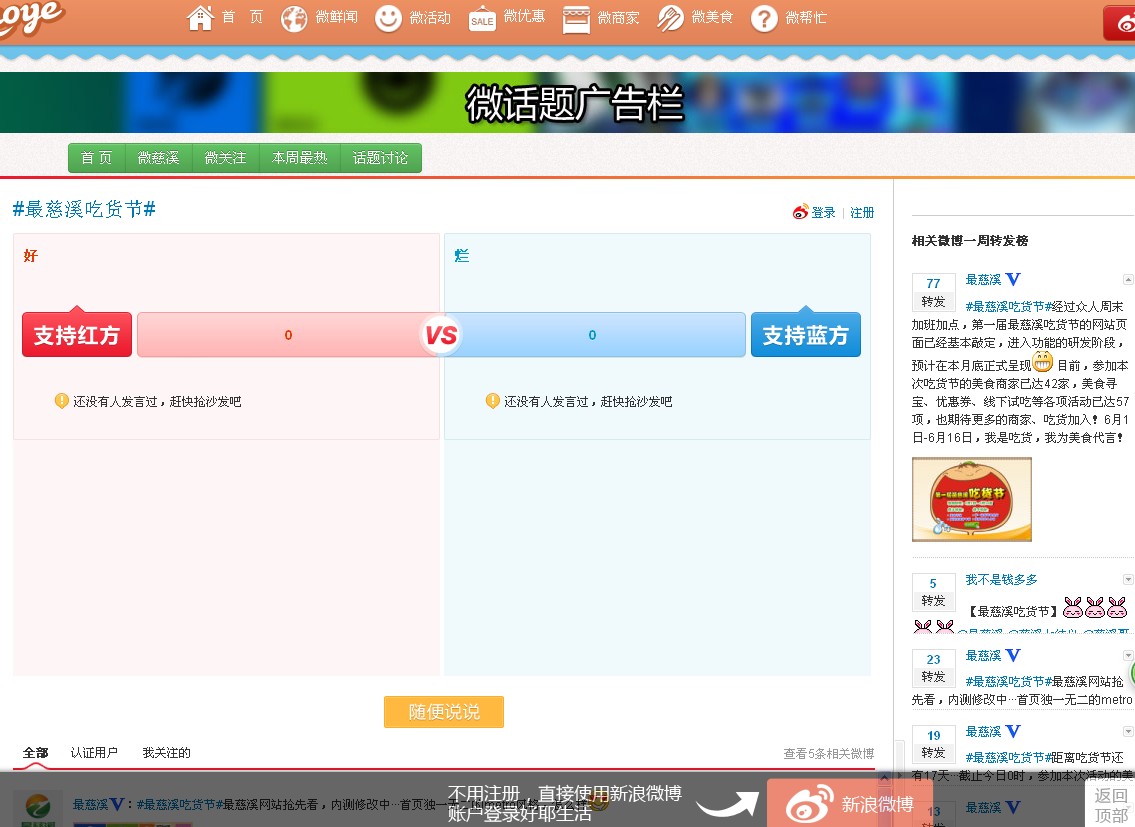This screenshot has width=1135, height=827.
Task: Click the oye logo in the header
Action: coord(33,17)
